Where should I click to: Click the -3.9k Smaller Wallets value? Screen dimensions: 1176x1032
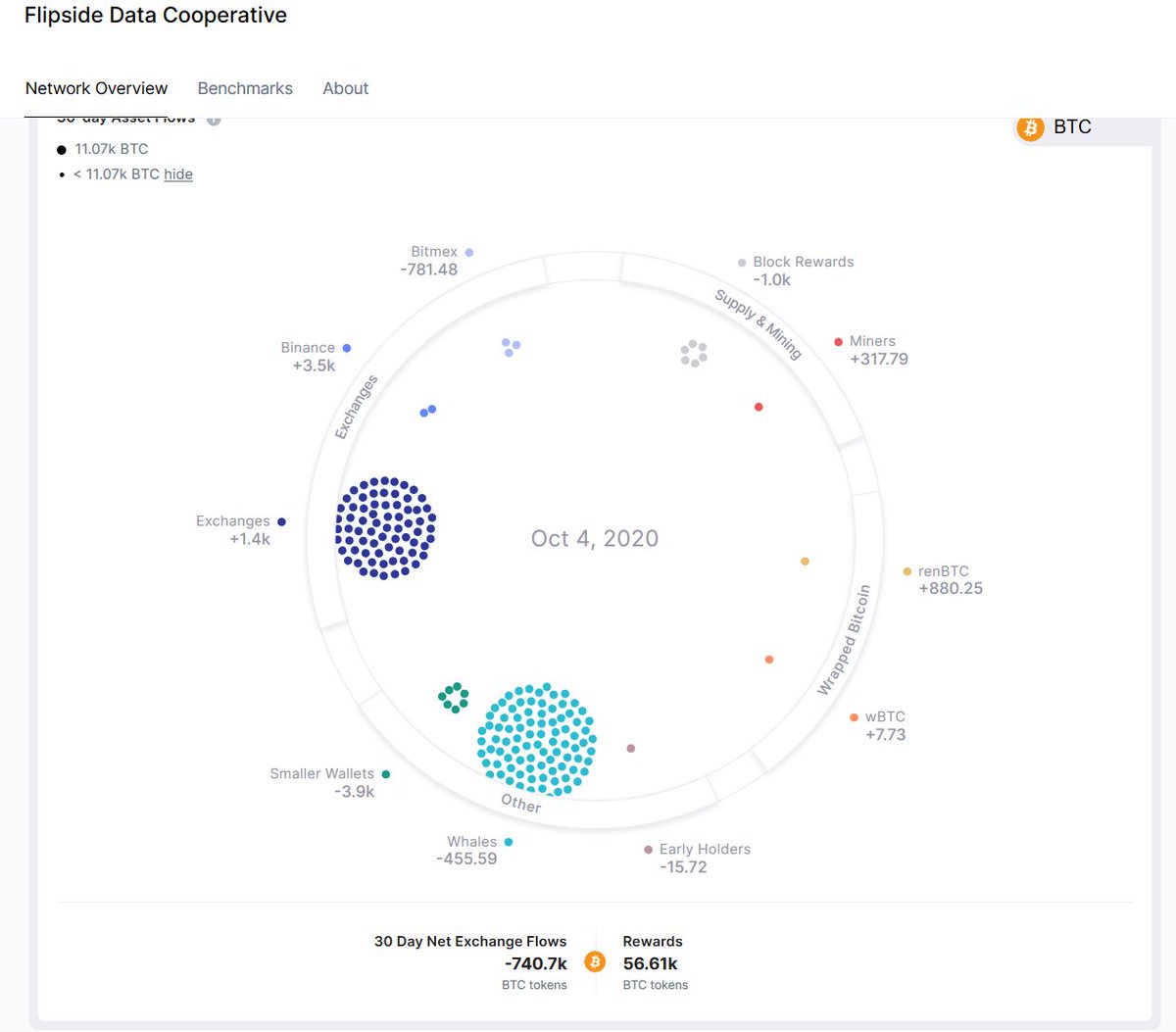[x=355, y=792]
